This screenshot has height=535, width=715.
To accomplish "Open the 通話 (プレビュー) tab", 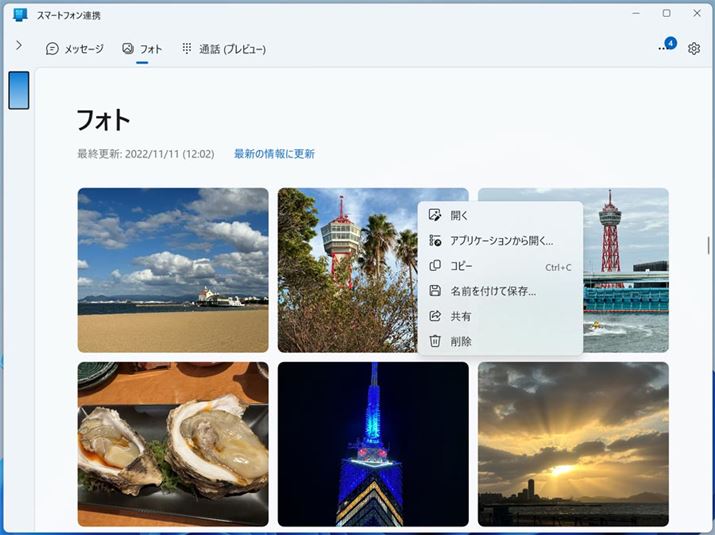I will [x=223, y=48].
